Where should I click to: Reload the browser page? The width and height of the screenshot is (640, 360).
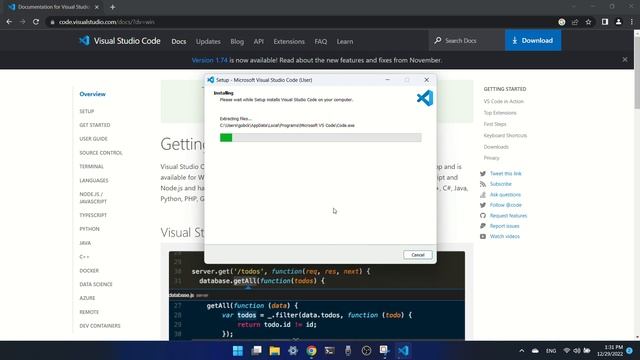36,22
